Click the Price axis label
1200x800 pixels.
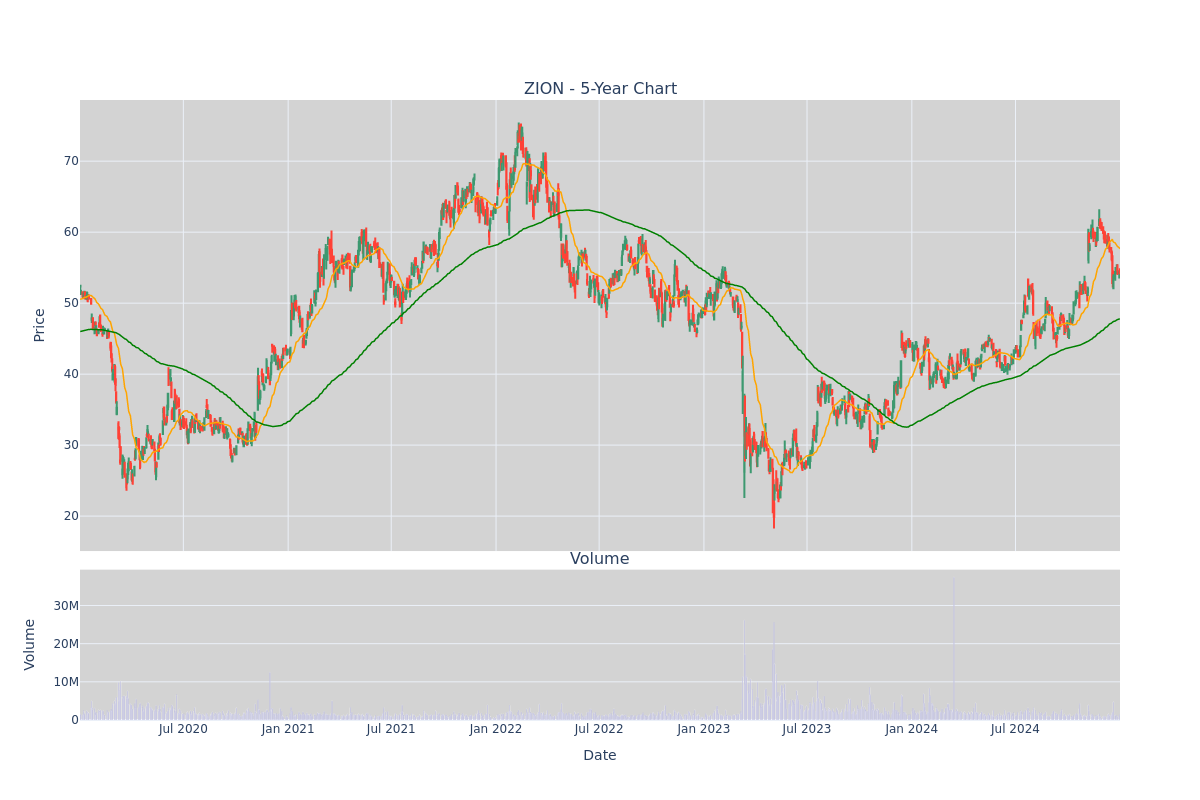pos(40,325)
